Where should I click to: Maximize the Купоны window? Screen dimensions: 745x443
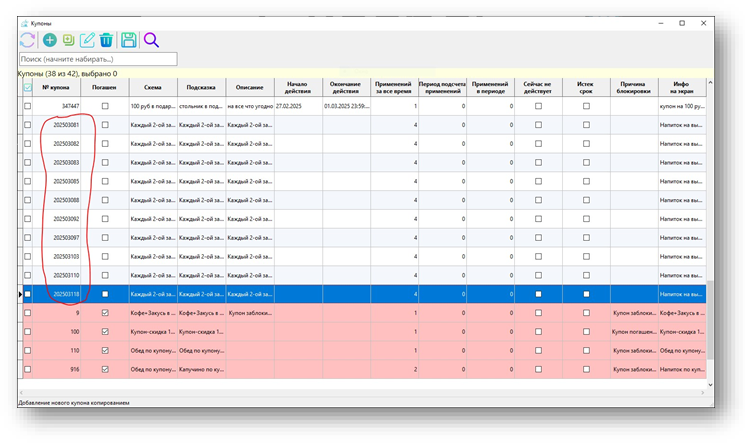682,22
